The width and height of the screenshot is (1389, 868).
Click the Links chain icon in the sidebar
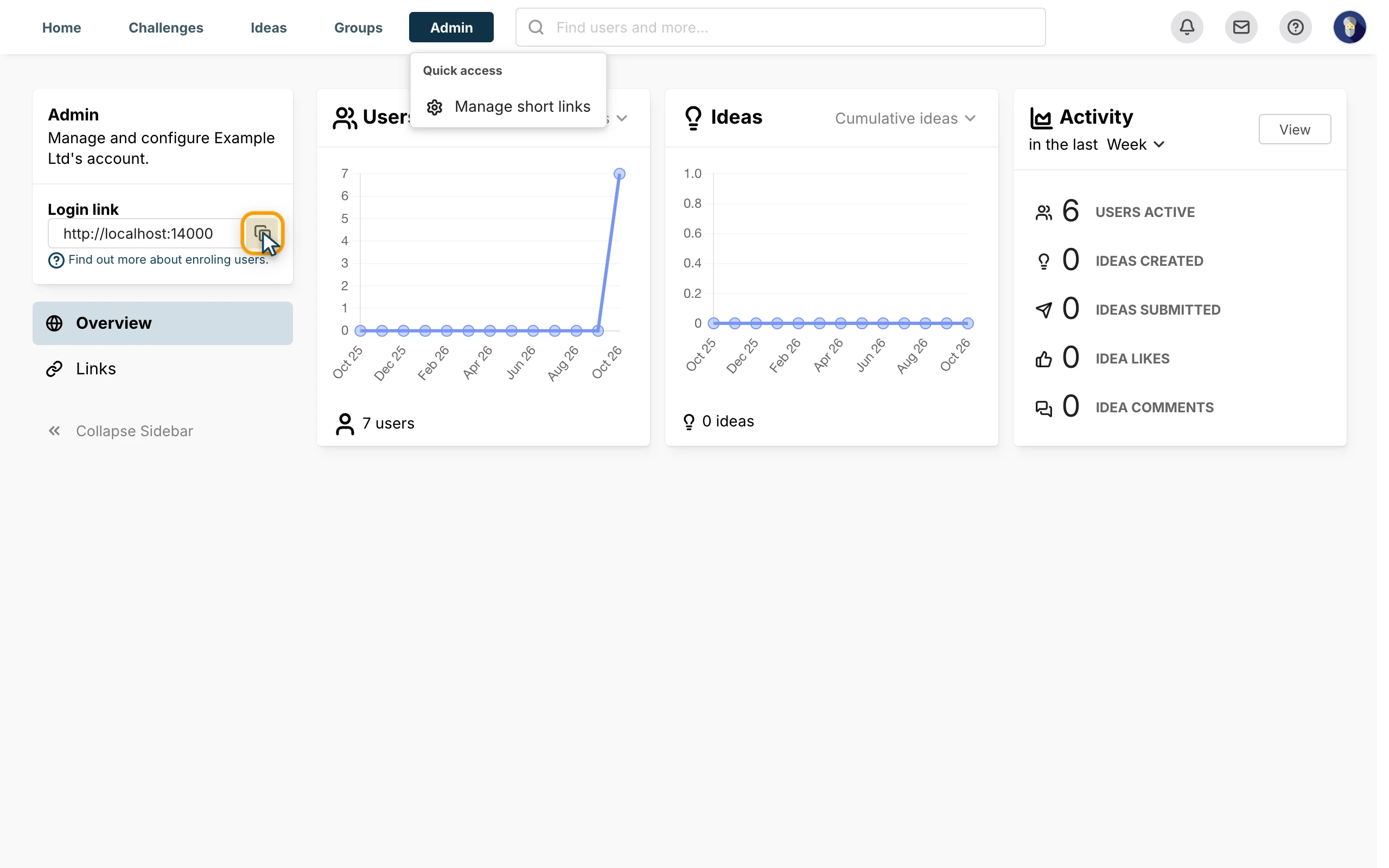(x=54, y=368)
